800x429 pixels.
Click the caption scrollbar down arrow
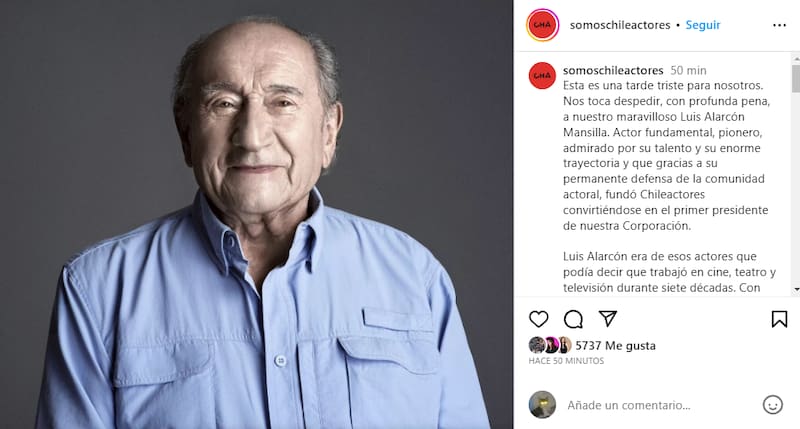(796, 289)
